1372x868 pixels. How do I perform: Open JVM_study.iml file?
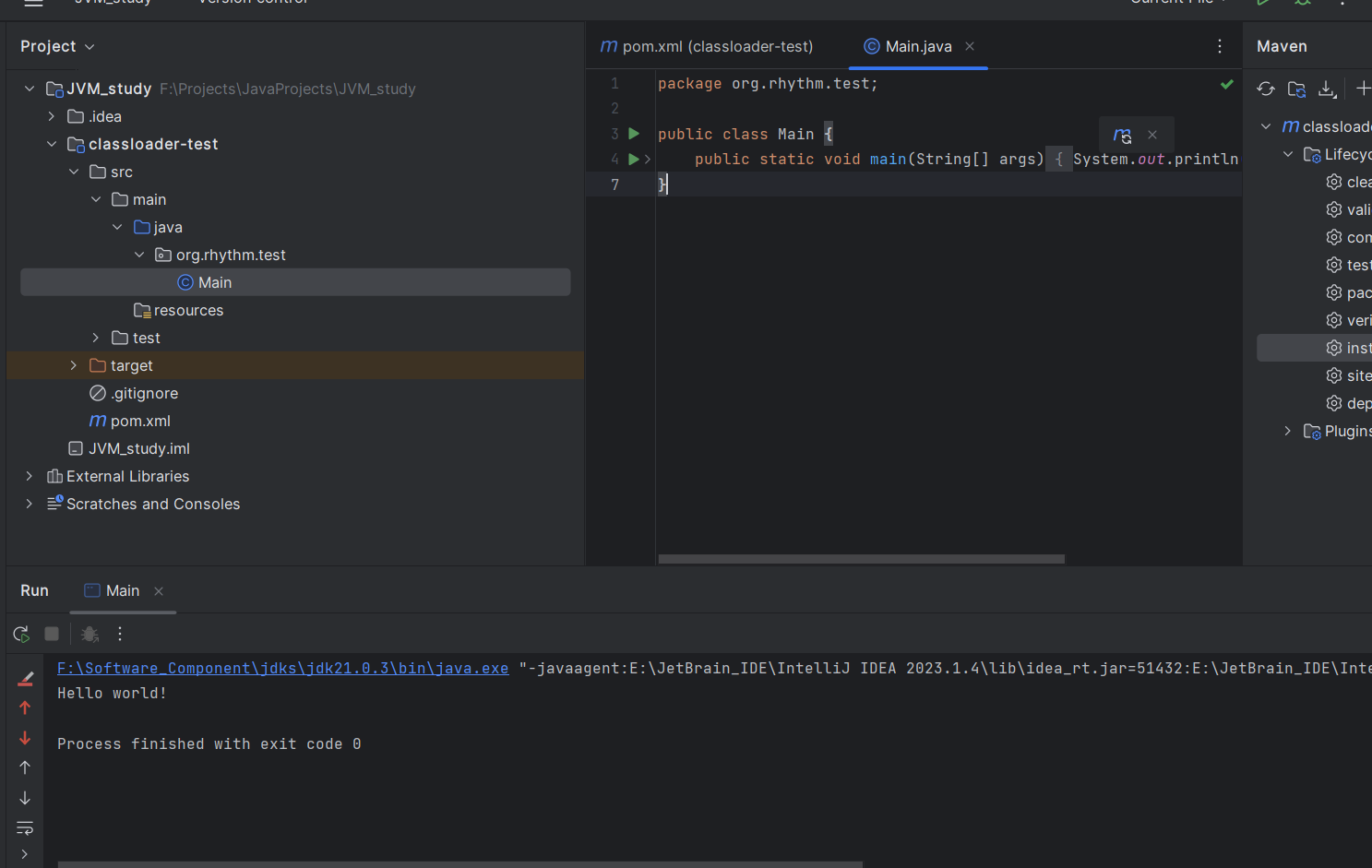(x=129, y=448)
